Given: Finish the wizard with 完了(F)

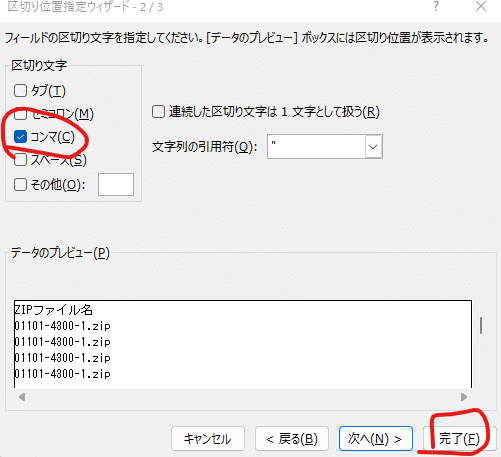Looking at the screenshot, I should pos(459,439).
